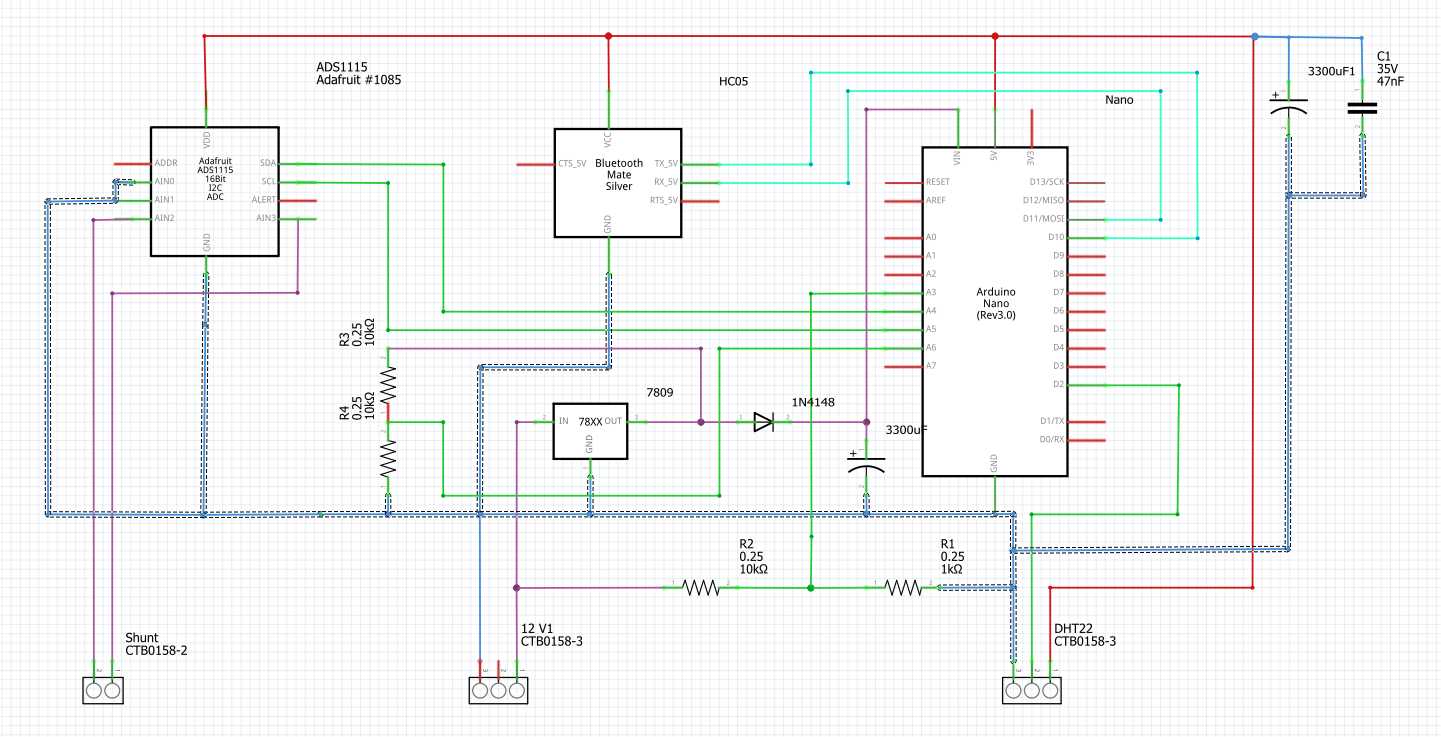The width and height of the screenshot is (1441, 737).
Task: Select the Shunt terminal connector
Action: 103,690
